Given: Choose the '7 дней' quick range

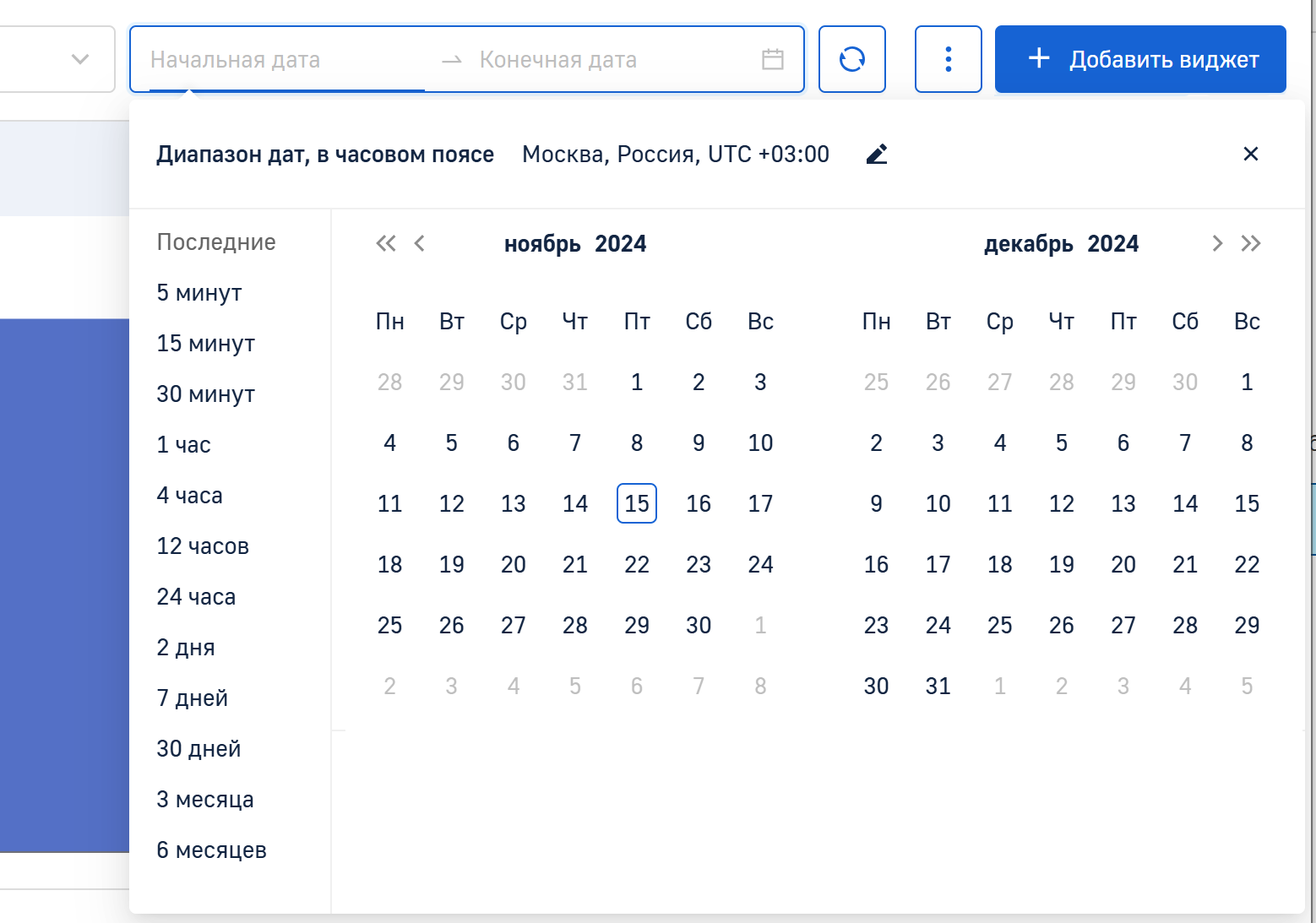Looking at the screenshot, I should click(192, 698).
